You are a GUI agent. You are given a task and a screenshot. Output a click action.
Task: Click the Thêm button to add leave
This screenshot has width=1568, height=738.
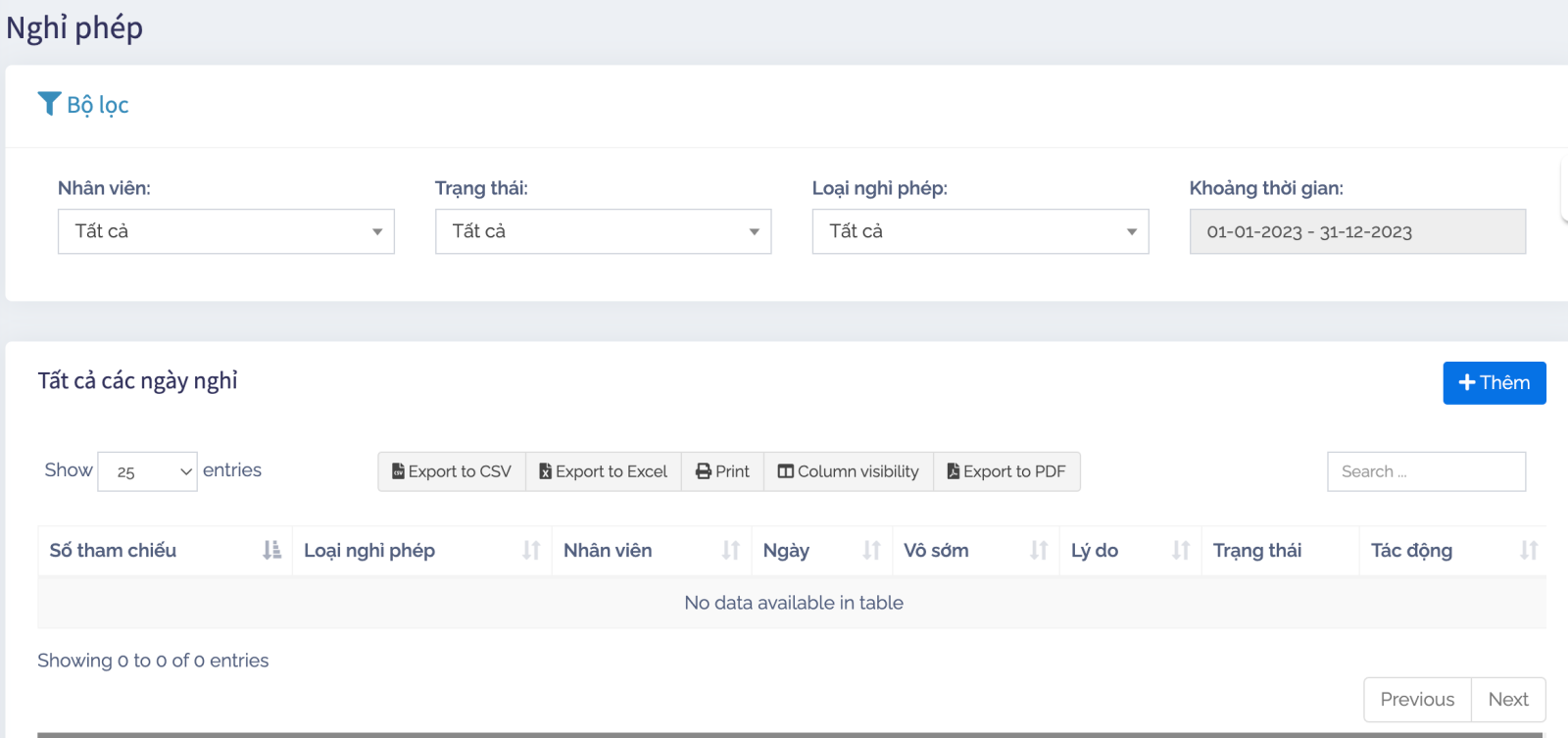(x=1494, y=383)
